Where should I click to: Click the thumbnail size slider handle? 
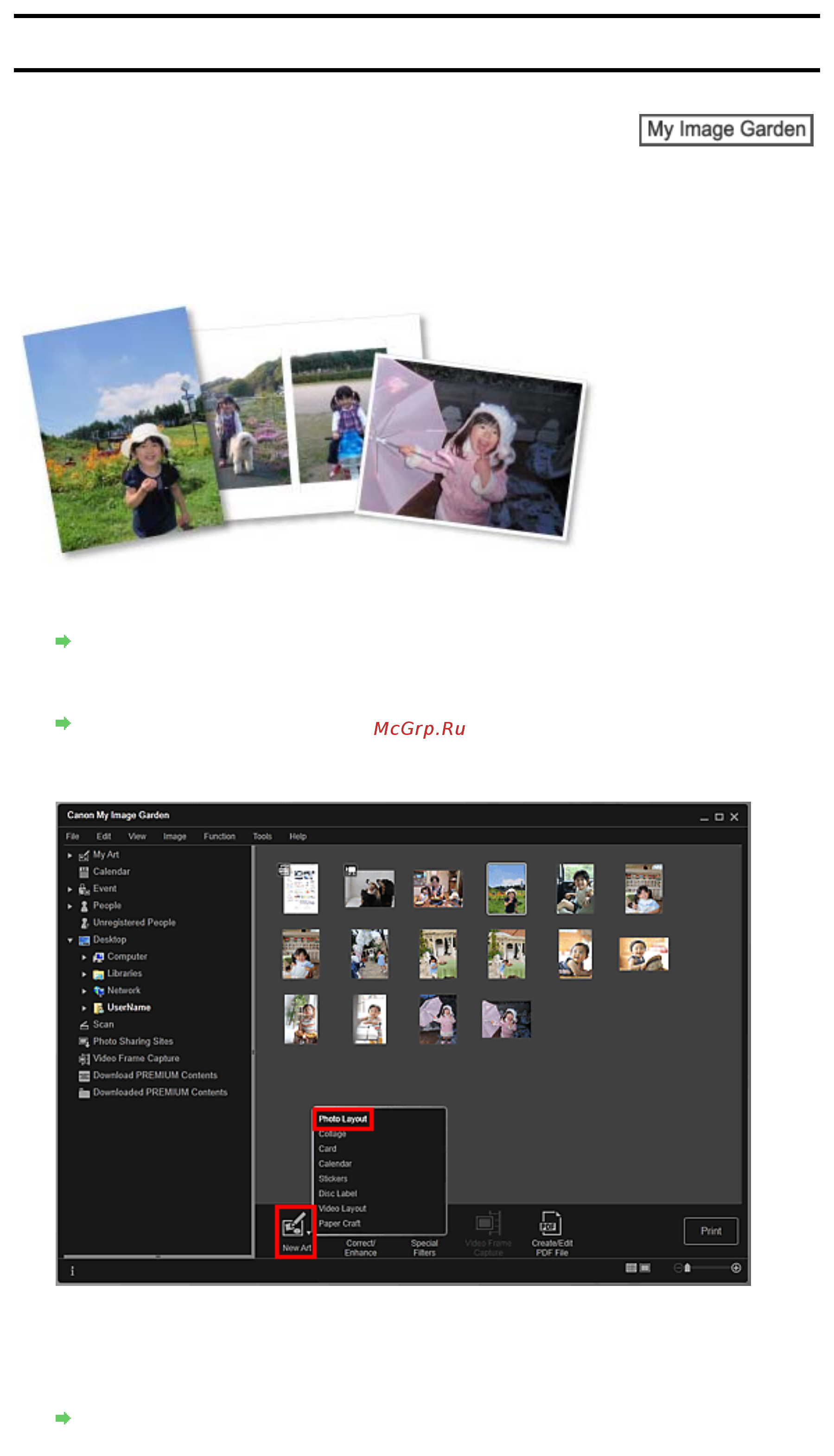(688, 1268)
